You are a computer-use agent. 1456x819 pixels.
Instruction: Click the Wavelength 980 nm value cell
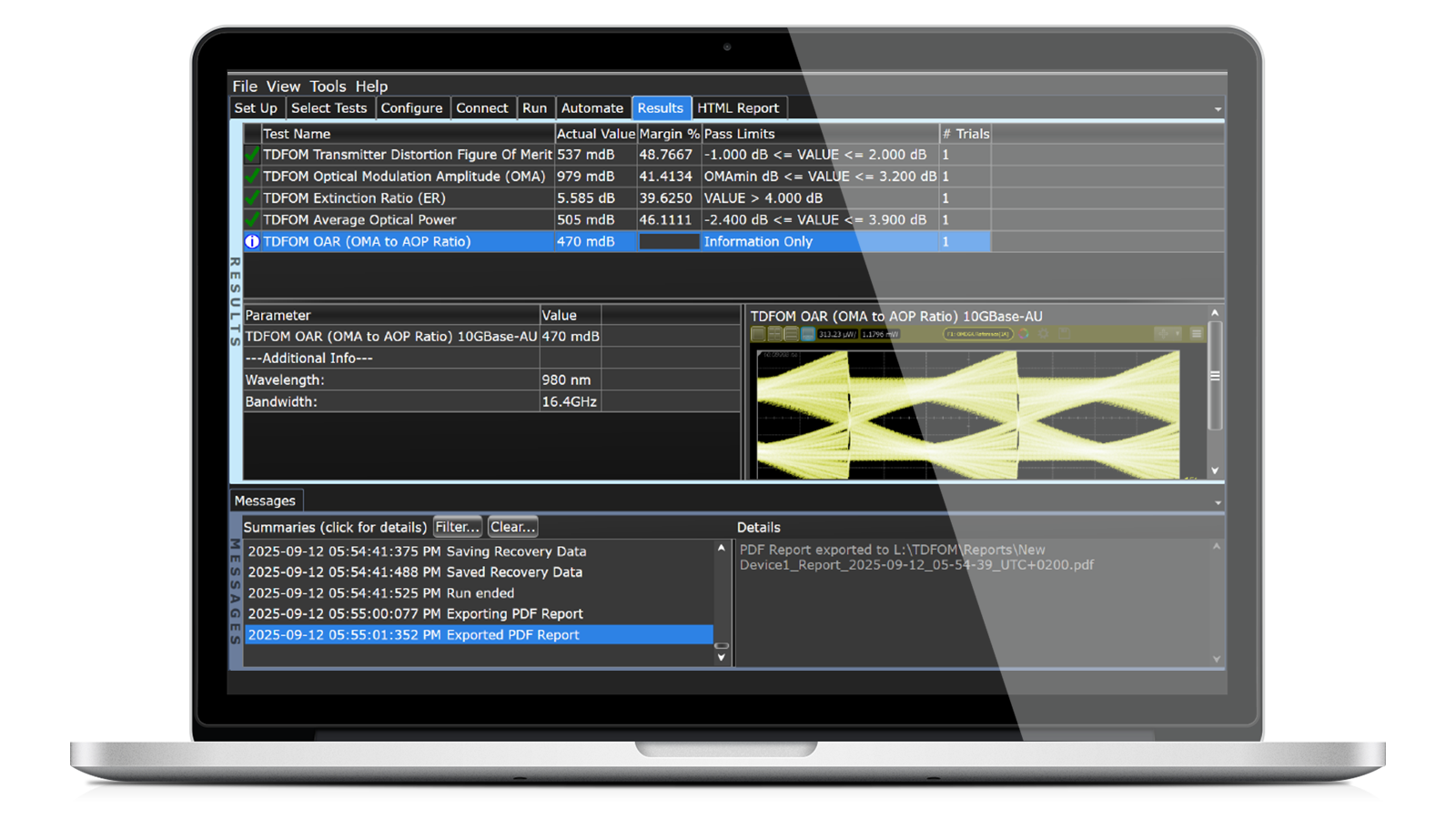pos(570,379)
